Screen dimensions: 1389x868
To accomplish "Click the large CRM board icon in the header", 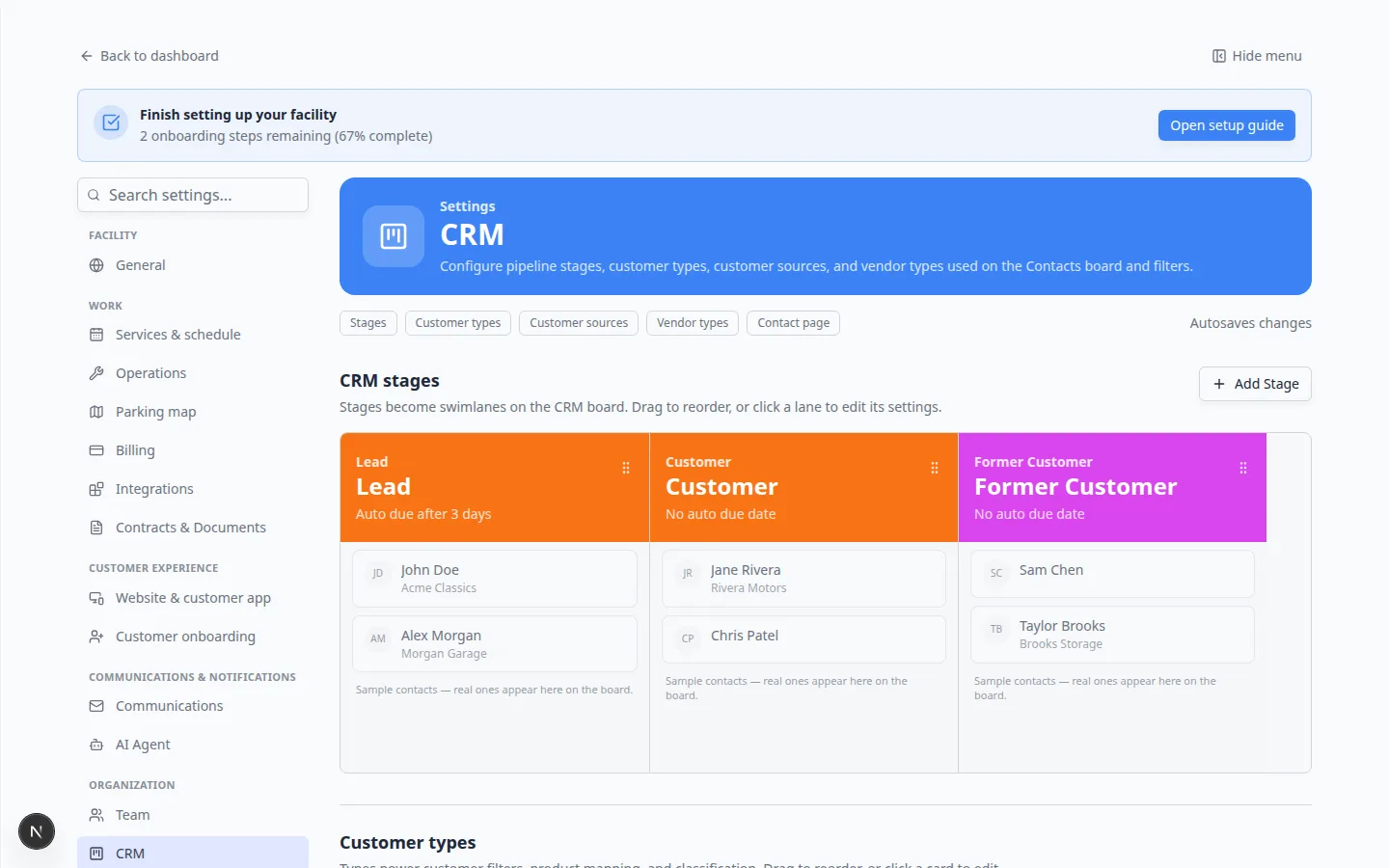I will coord(394,236).
